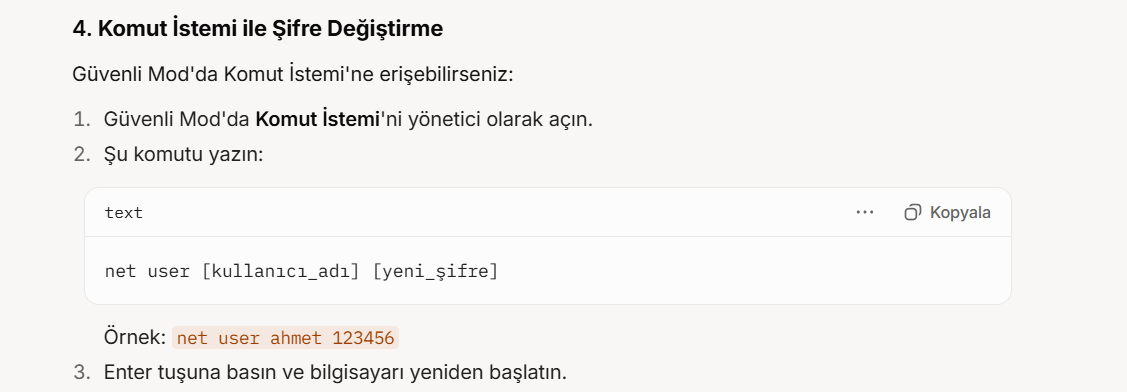Open the three-dot more options menu
Viewport: 1127px width, 392px height.
click(x=865, y=212)
